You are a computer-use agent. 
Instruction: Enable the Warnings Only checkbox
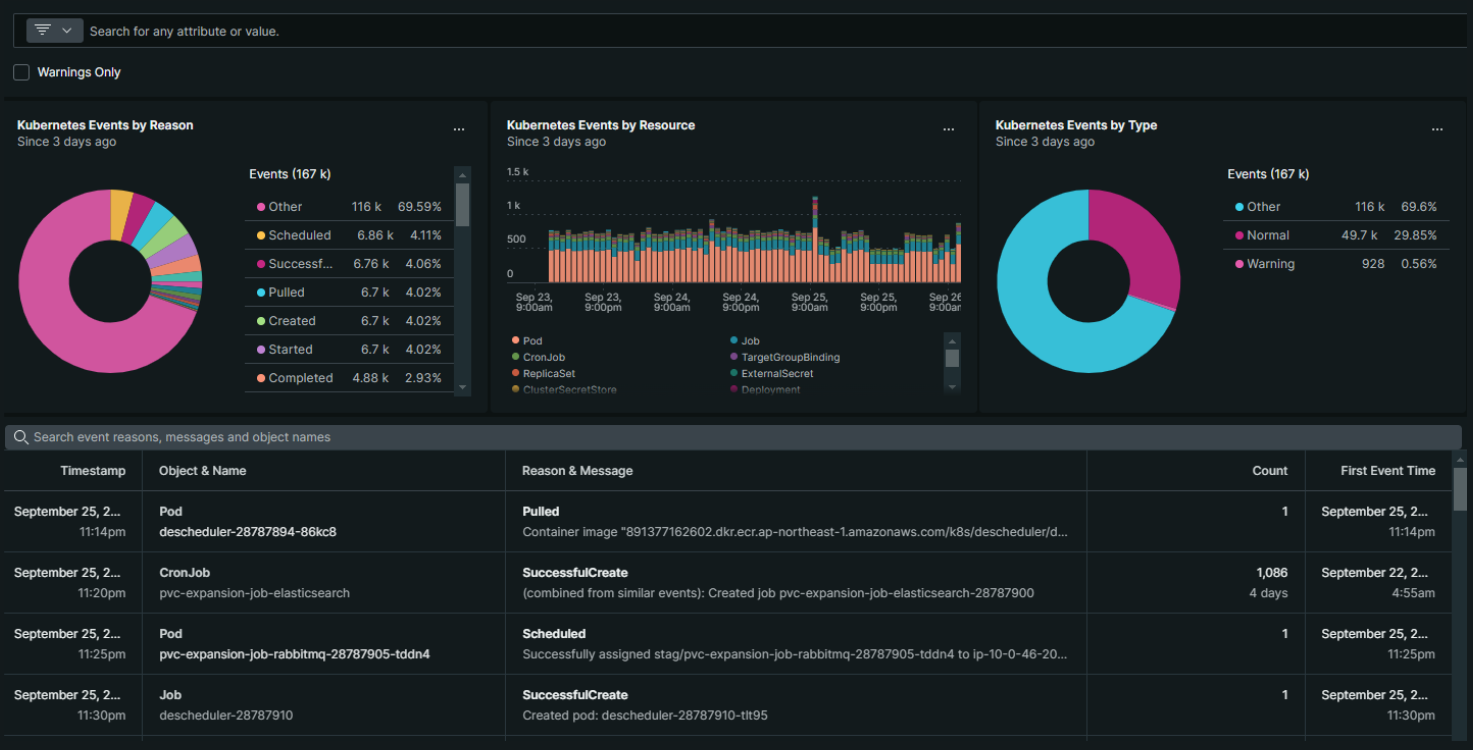tap(21, 72)
